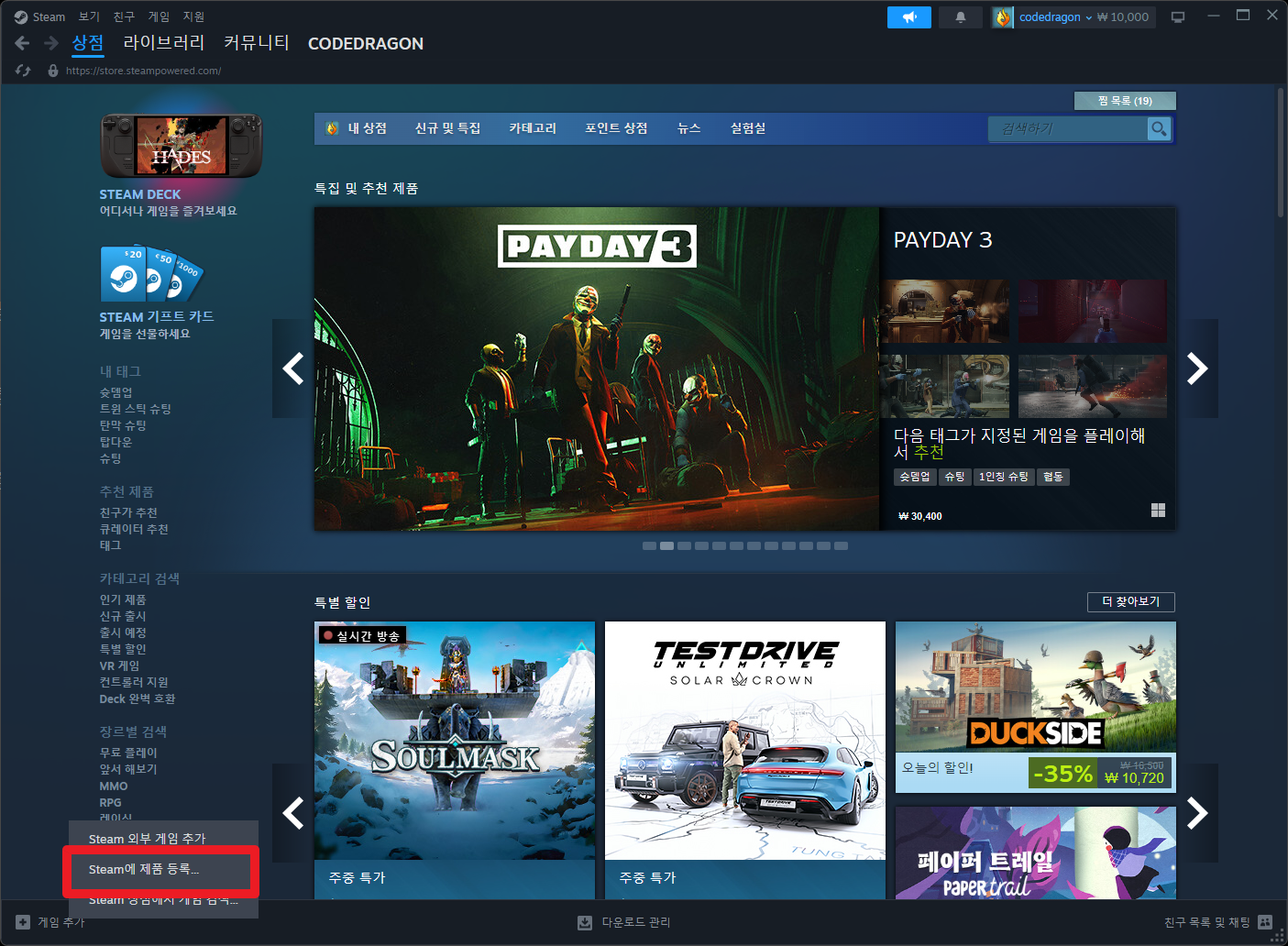This screenshot has height=946, width=1288.
Task: Click the 트윈 스틱 슈팅 tag link
Action: (x=136, y=409)
